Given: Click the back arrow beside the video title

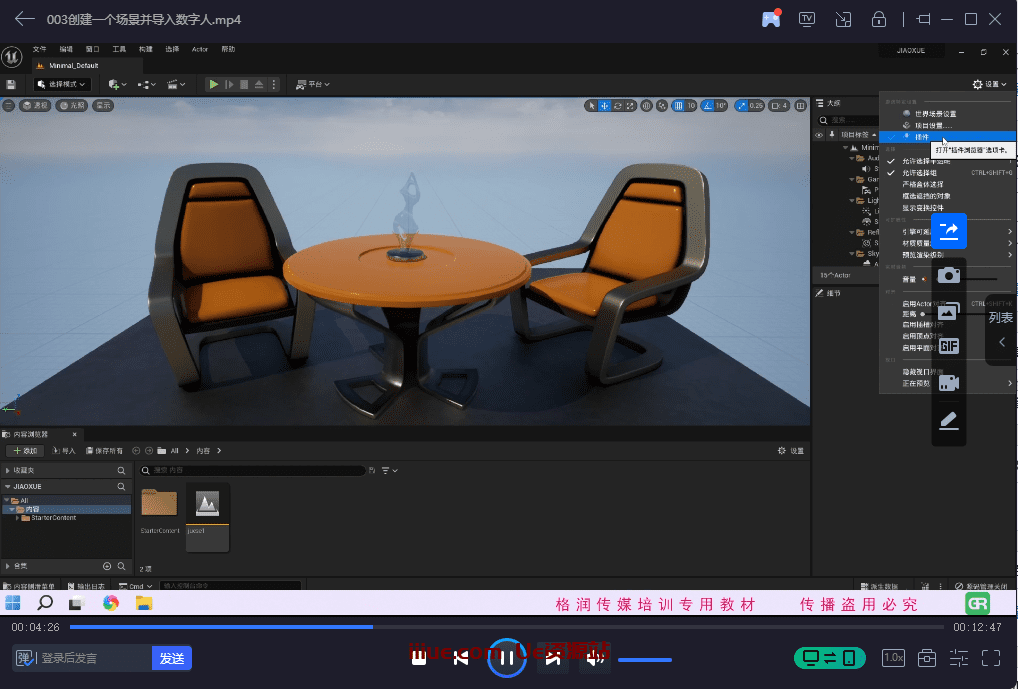Looking at the screenshot, I should tap(25, 19).
